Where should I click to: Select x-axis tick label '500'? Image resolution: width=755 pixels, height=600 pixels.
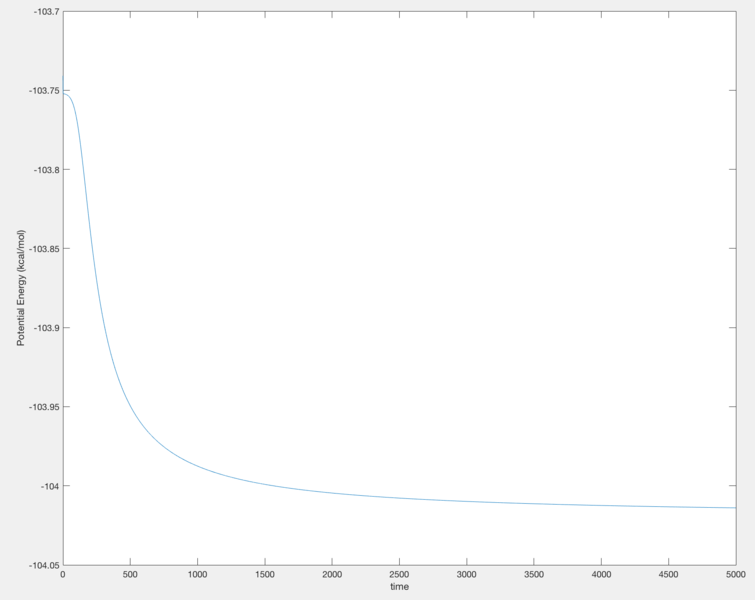pos(130,574)
